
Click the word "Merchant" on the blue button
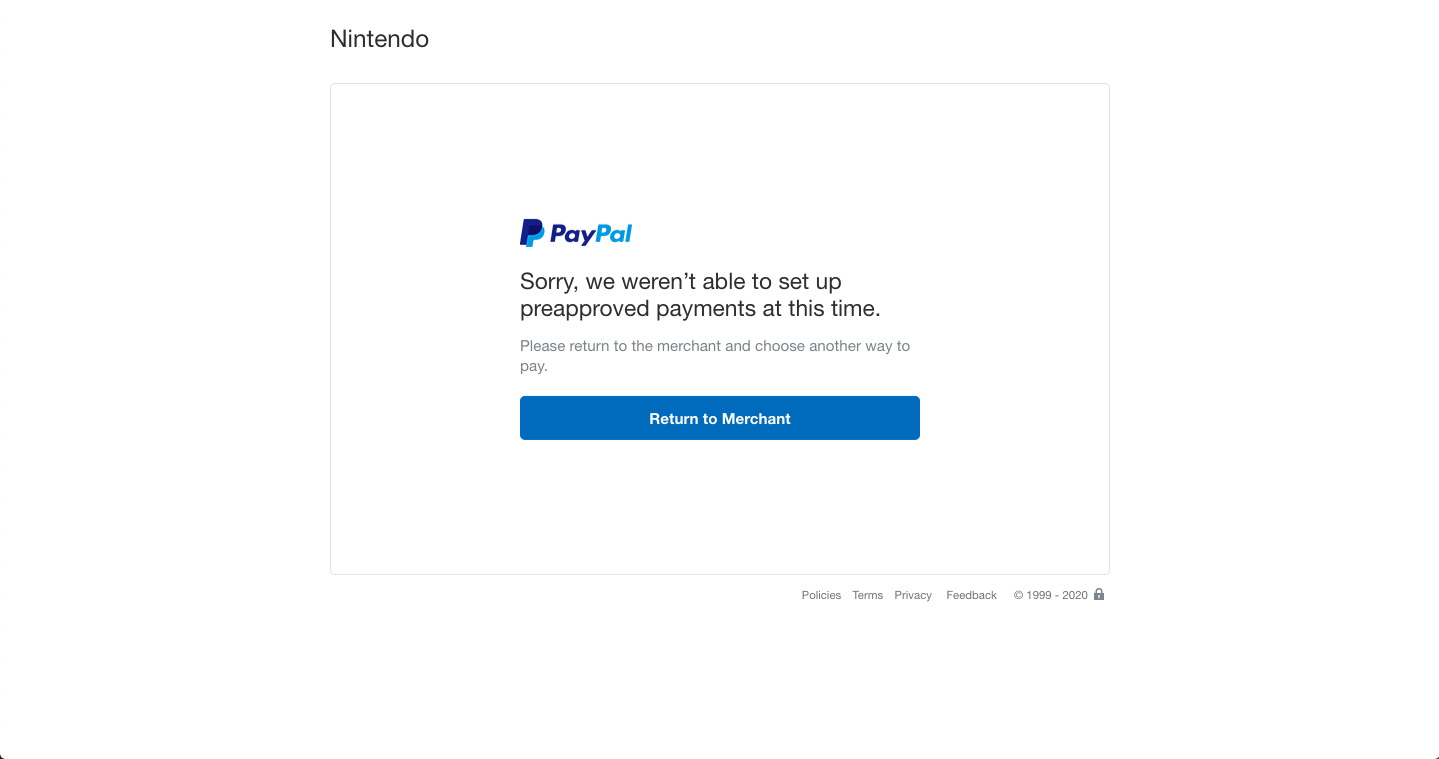pyautogui.click(x=756, y=419)
